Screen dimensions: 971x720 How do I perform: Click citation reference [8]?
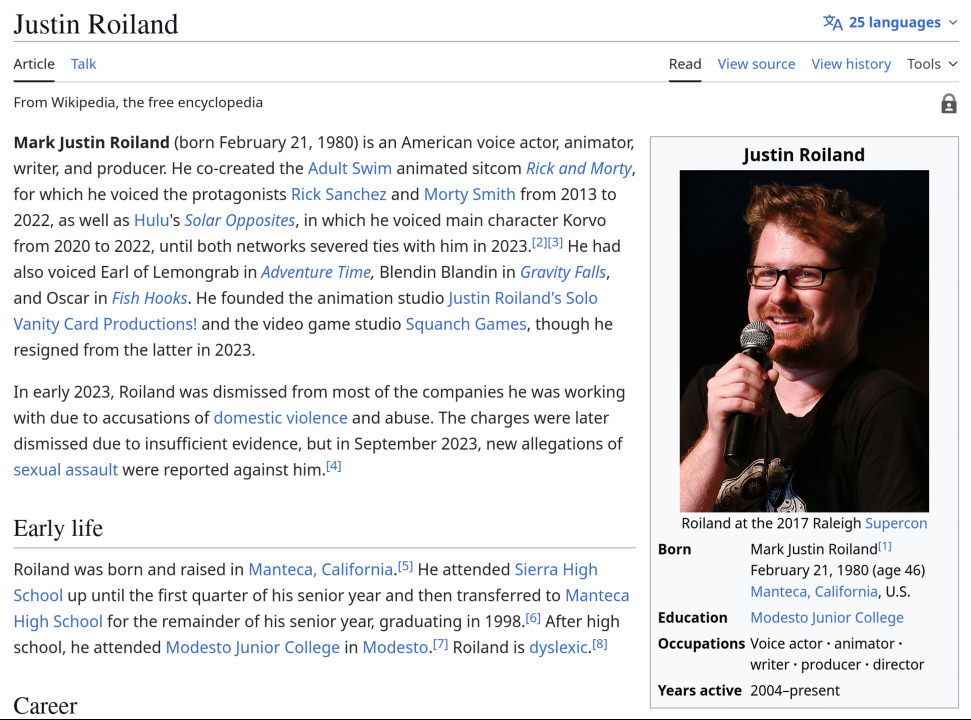600,643
